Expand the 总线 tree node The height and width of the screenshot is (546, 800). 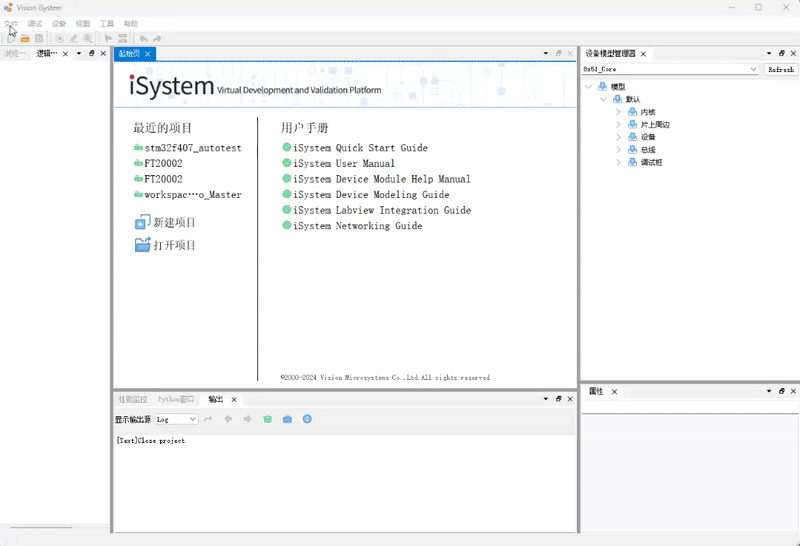[618, 150]
